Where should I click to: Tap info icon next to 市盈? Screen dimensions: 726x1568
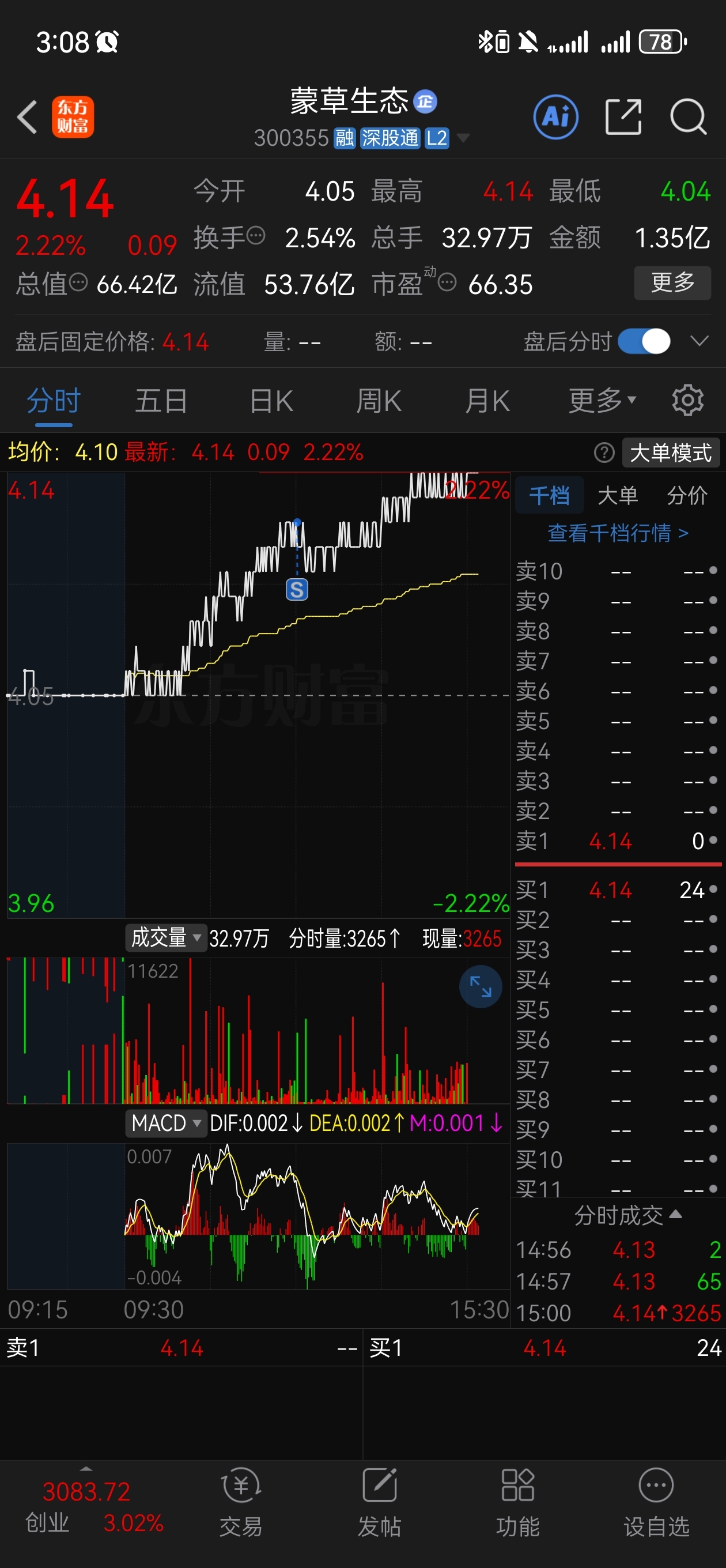[447, 282]
